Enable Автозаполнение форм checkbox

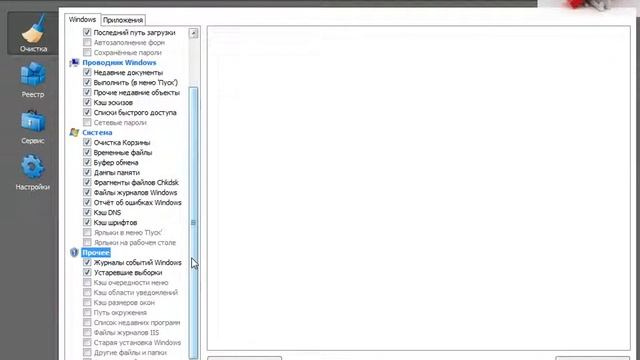pos(87,42)
